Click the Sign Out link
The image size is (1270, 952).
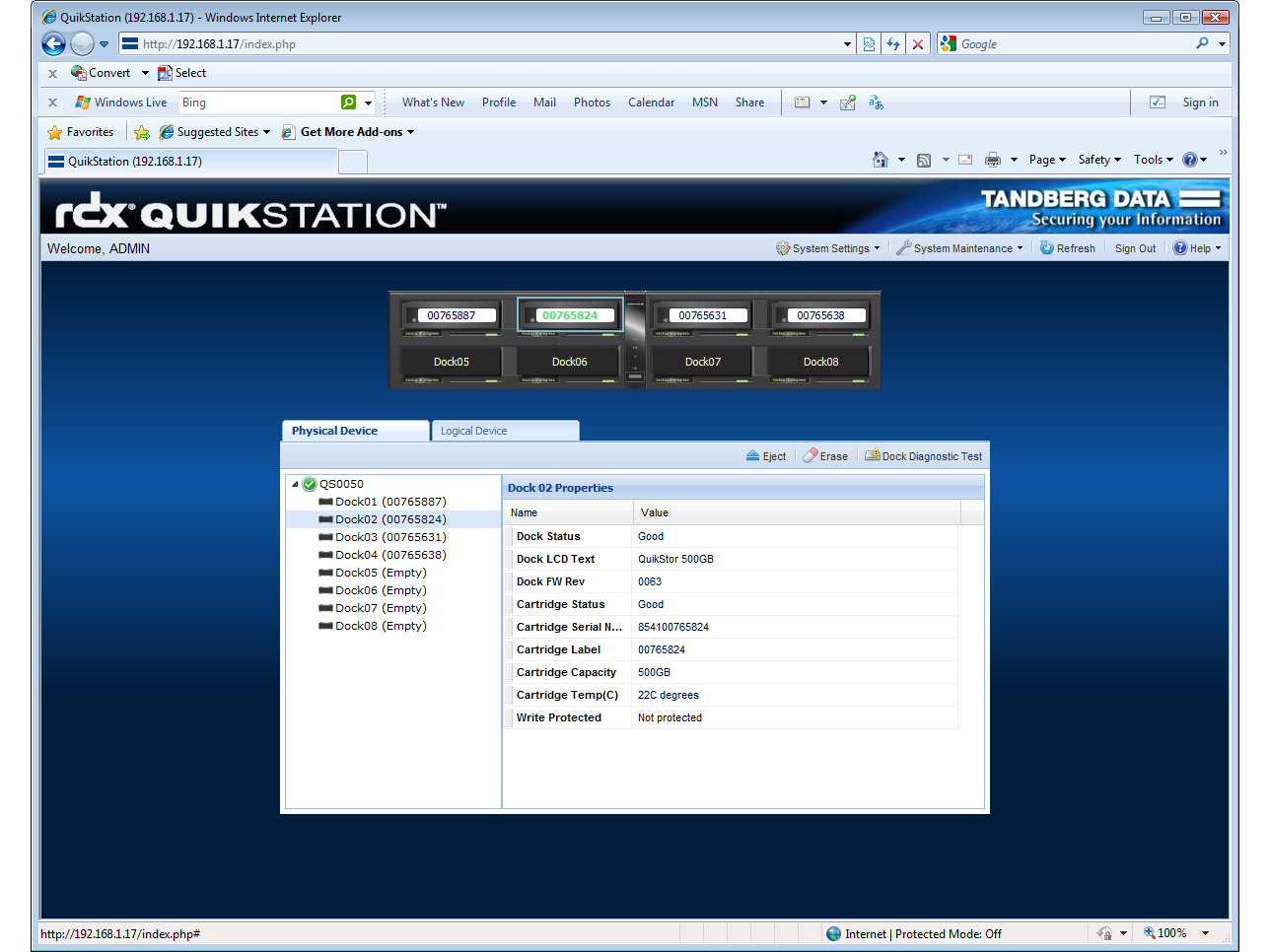(x=1135, y=248)
